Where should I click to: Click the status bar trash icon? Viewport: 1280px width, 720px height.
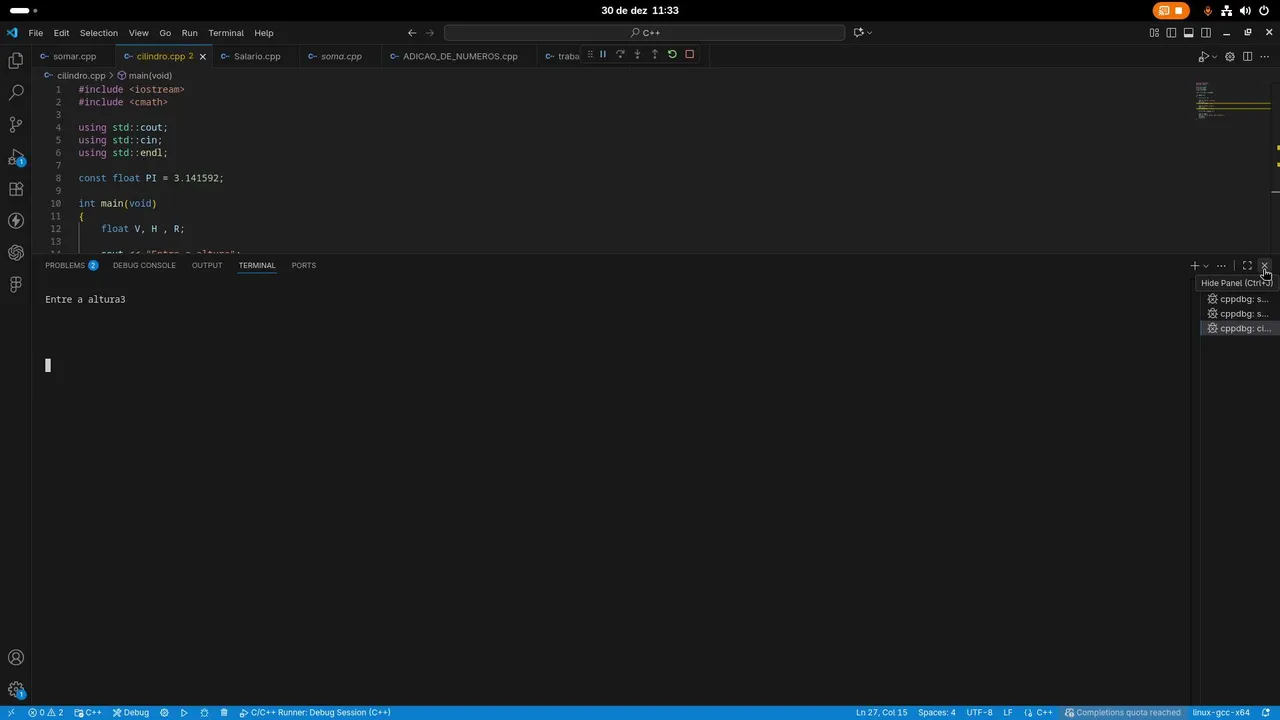(224, 713)
